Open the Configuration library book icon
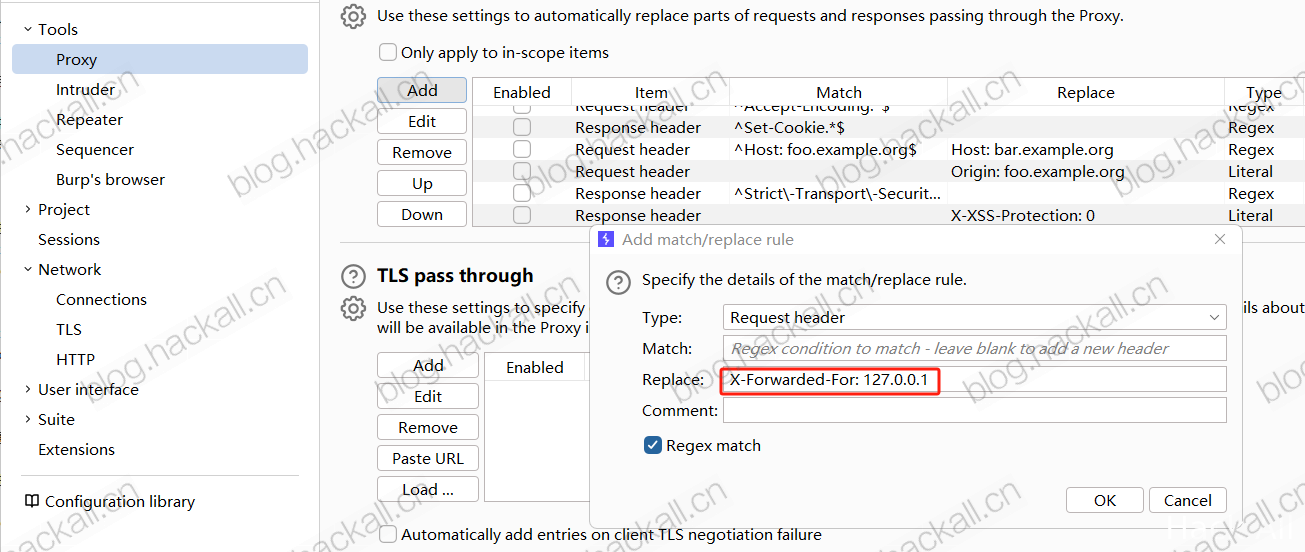1305x552 pixels. [32, 501]
